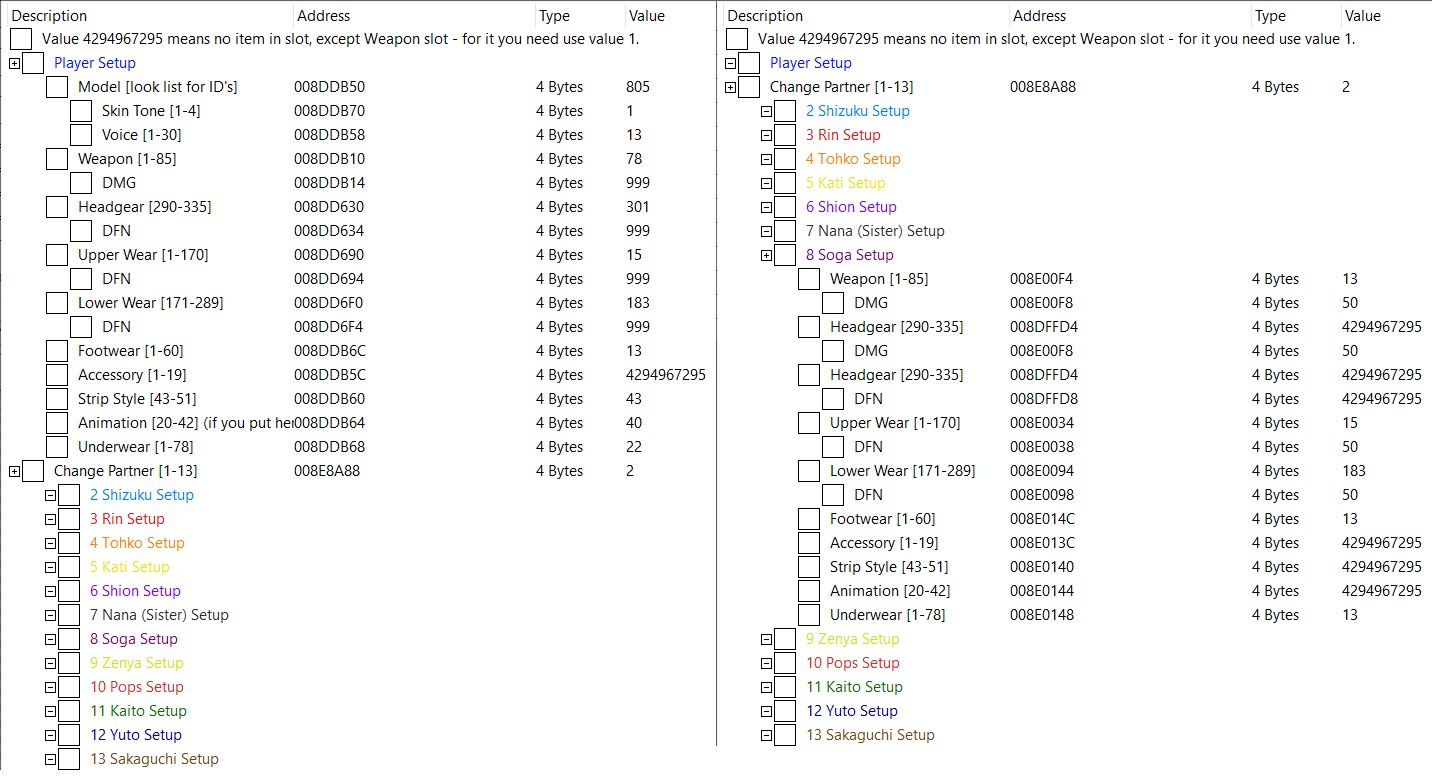Enable the Weapon checkbox at address 008E00F4

(x=809, y=279)
